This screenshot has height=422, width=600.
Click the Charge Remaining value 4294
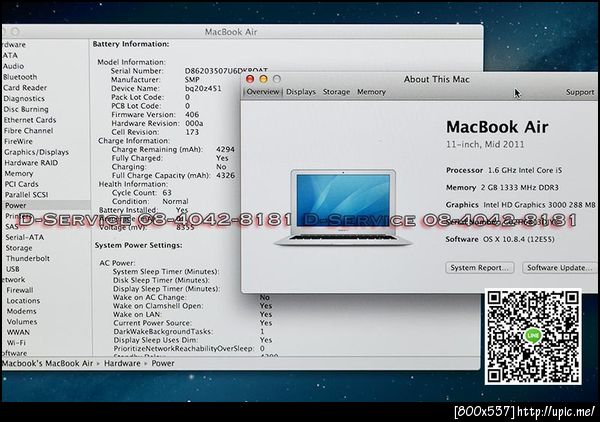pyautogui.click(x=225, y=149)
